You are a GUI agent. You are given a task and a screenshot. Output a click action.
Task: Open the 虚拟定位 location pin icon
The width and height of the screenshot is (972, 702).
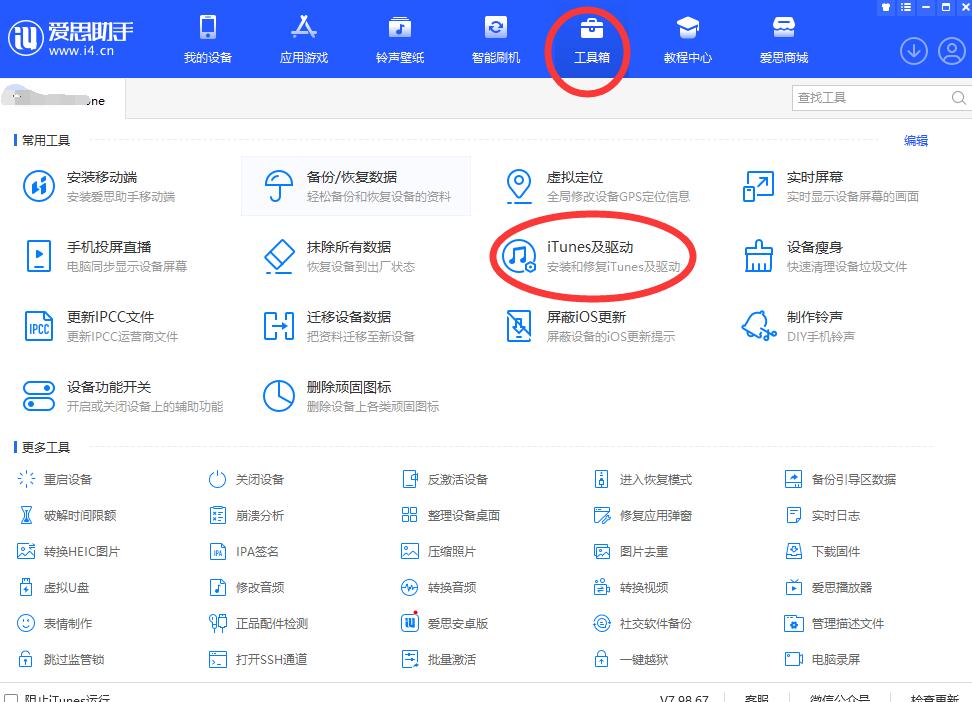click(519, 186)
